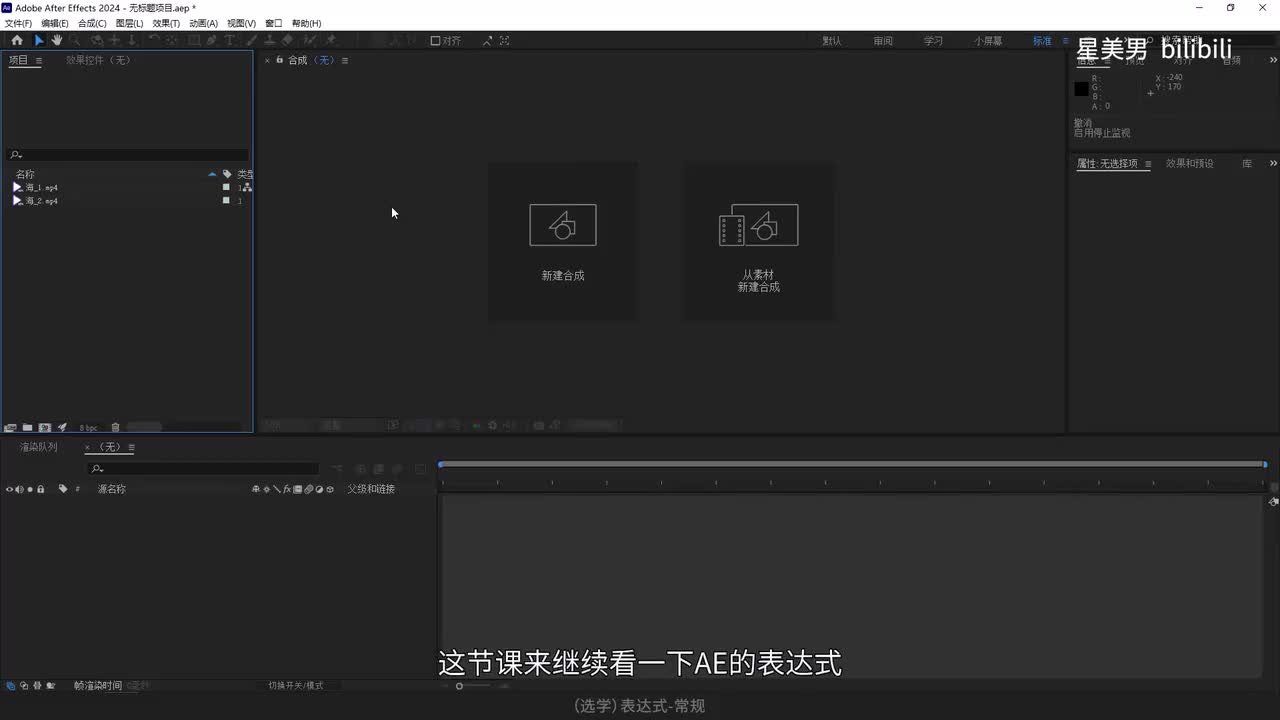Toggle the video eye column switch in timeline
Image resolution: width=1280 pixels, height=720 pixels.
coord(10,489)
